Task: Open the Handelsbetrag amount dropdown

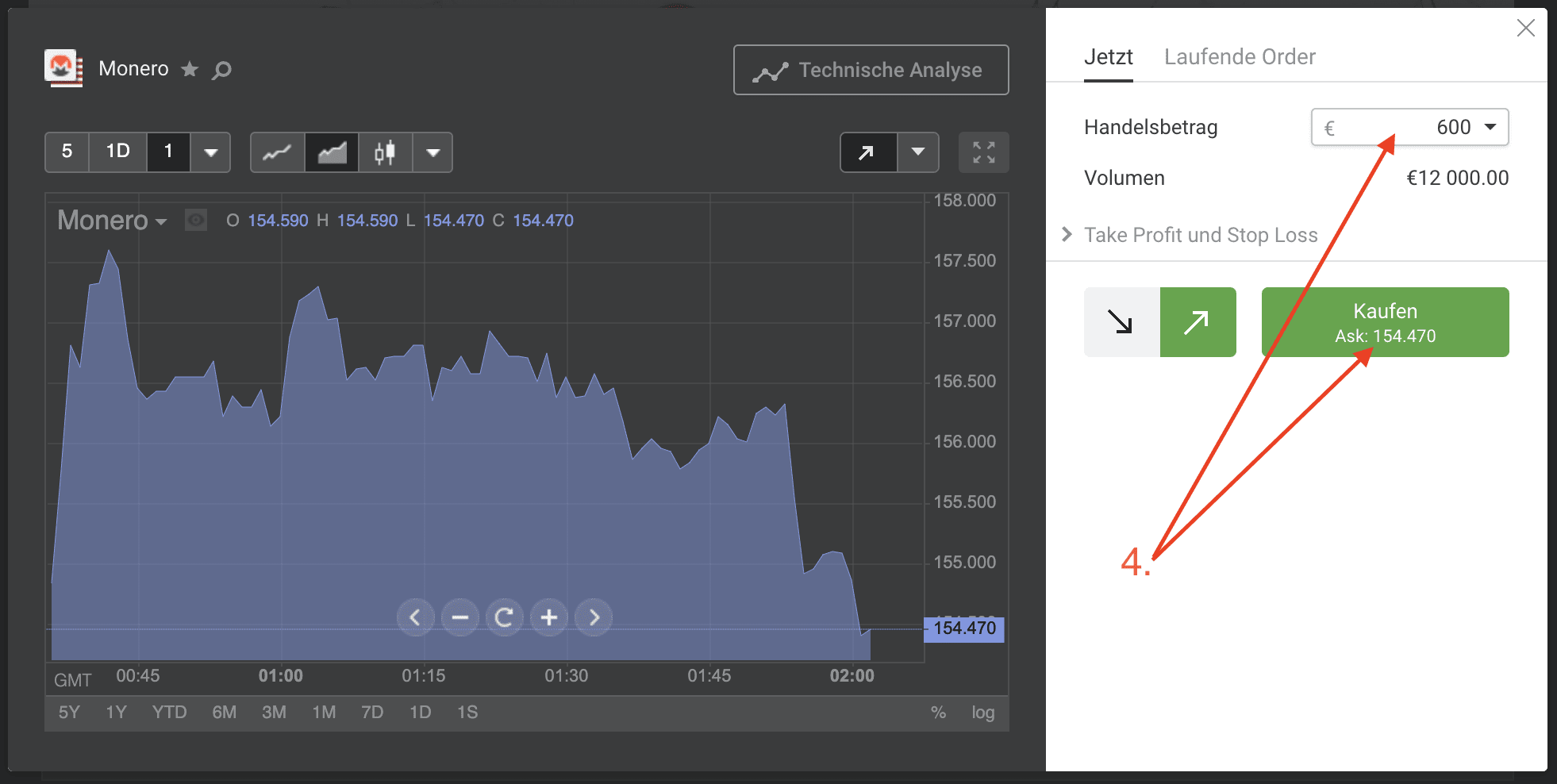Action: [1490, 127]
